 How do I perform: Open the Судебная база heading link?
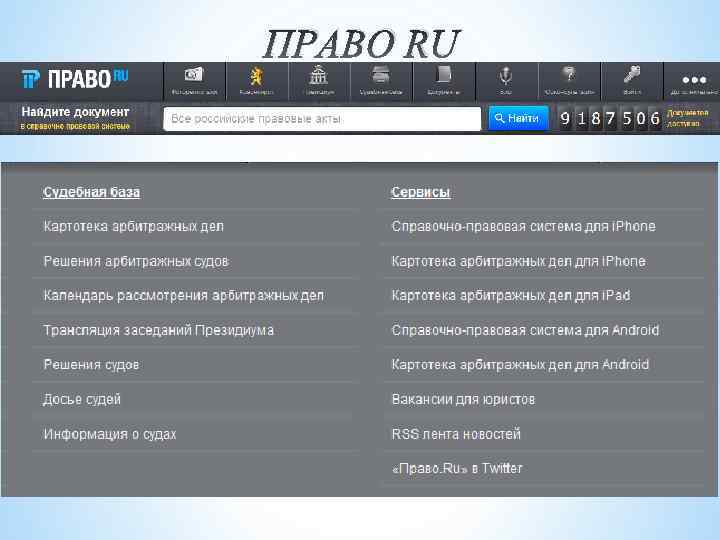(x=91, y=192)
